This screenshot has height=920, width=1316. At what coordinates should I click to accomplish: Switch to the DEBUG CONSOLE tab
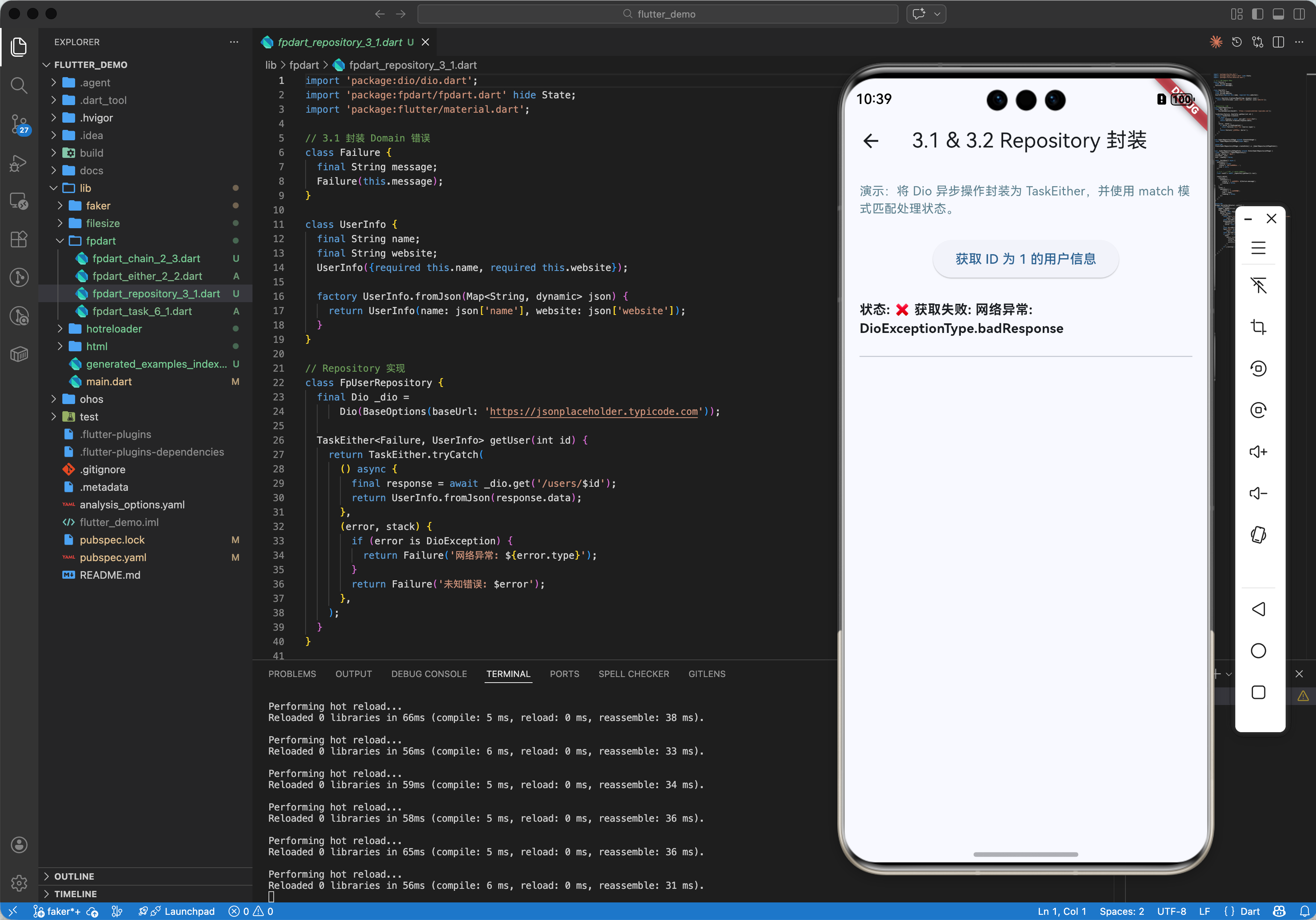[x=429, y=674]
